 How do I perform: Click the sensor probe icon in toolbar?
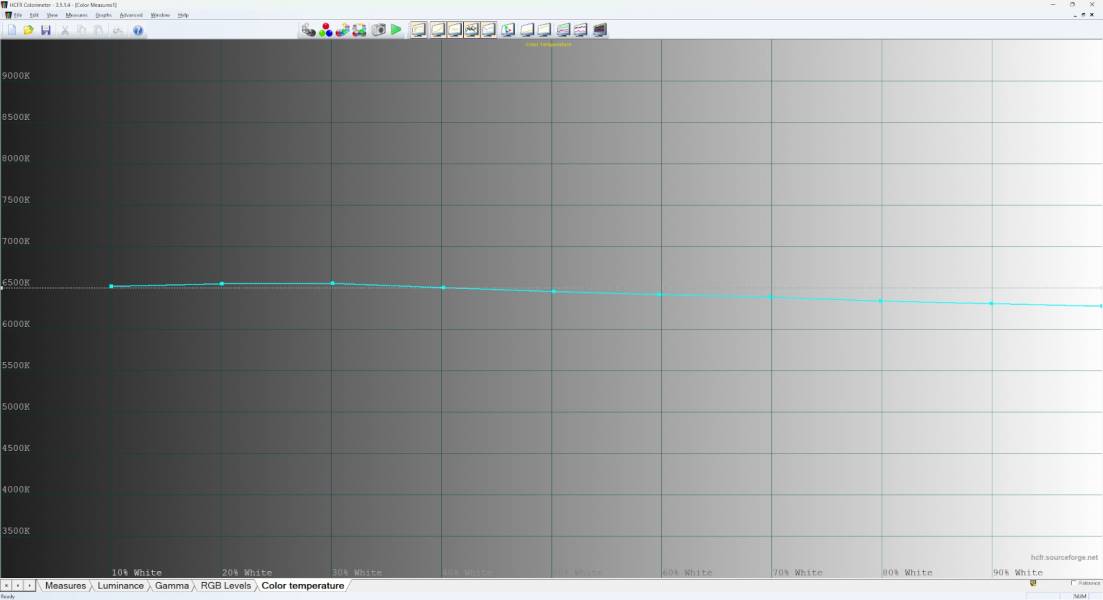(308, 30)
